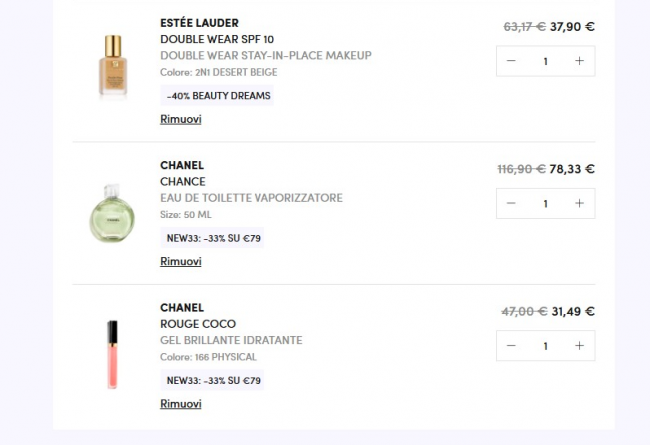Click the Double Wear quantity value field
The width and height of the screenshot is (650, 445).
545,61
